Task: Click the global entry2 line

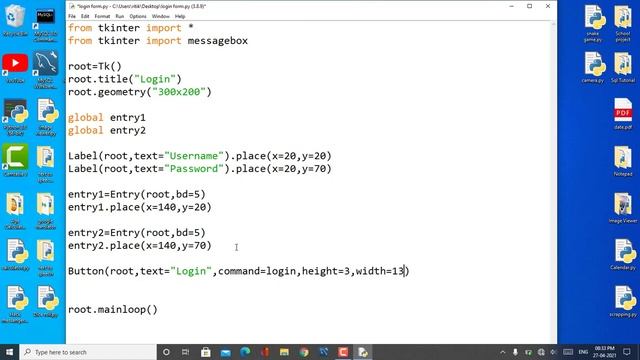Action: [x=107, y=131]
